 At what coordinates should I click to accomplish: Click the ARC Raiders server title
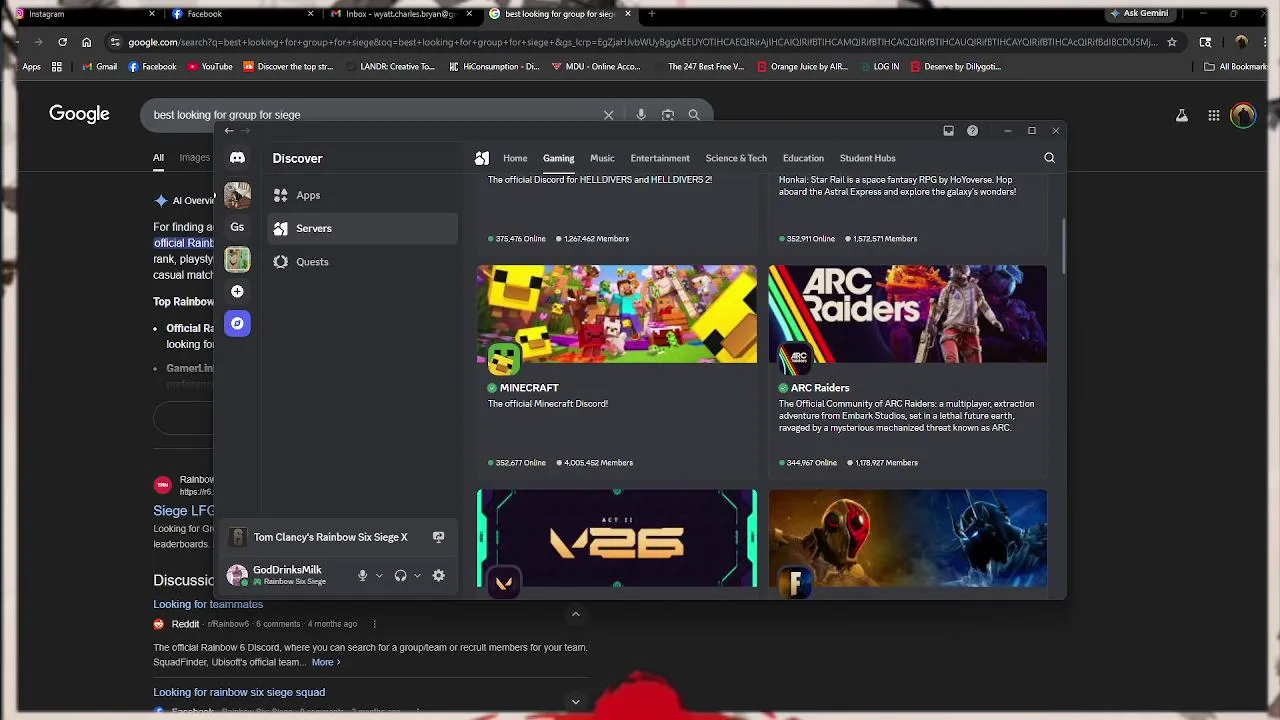click(x=820, y=388)
